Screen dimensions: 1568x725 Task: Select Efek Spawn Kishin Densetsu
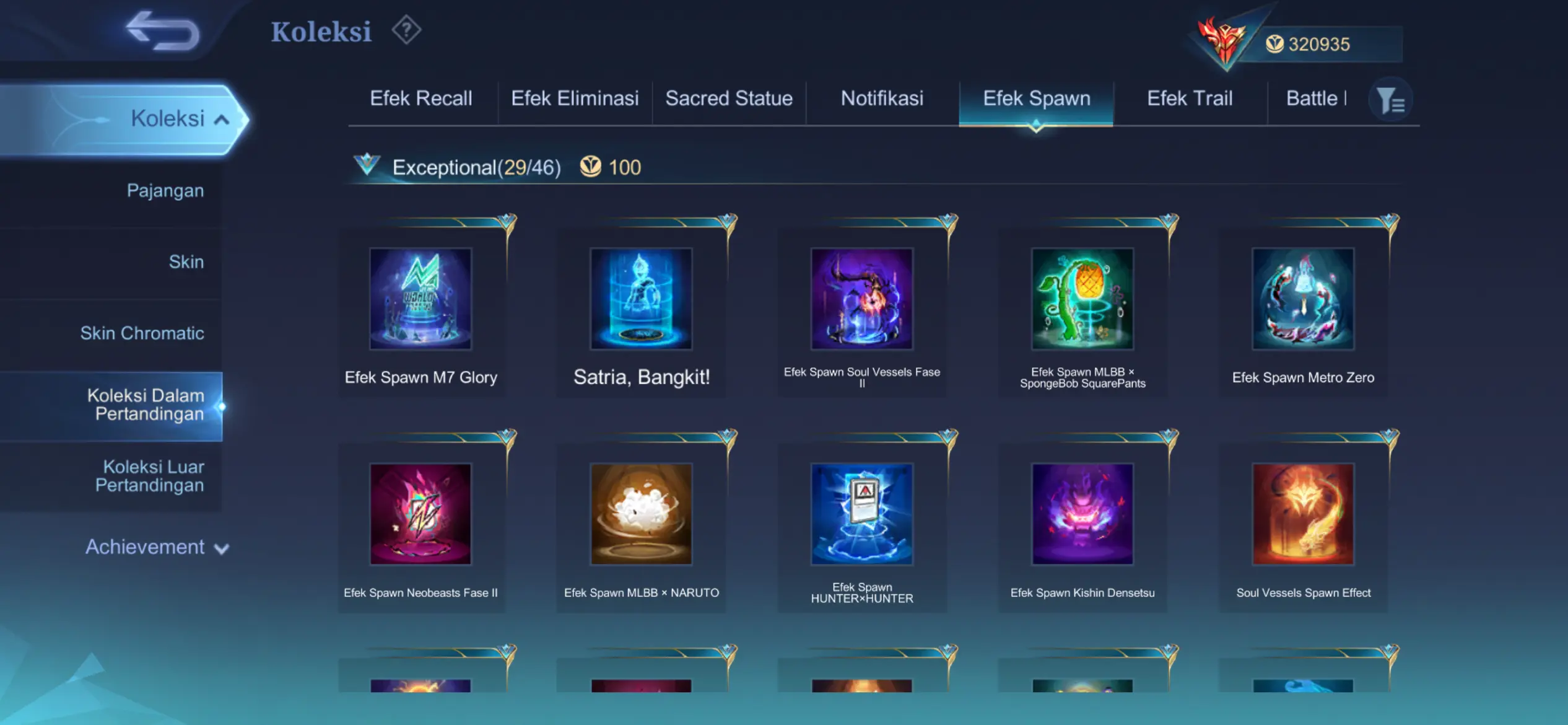(1082, 514)
